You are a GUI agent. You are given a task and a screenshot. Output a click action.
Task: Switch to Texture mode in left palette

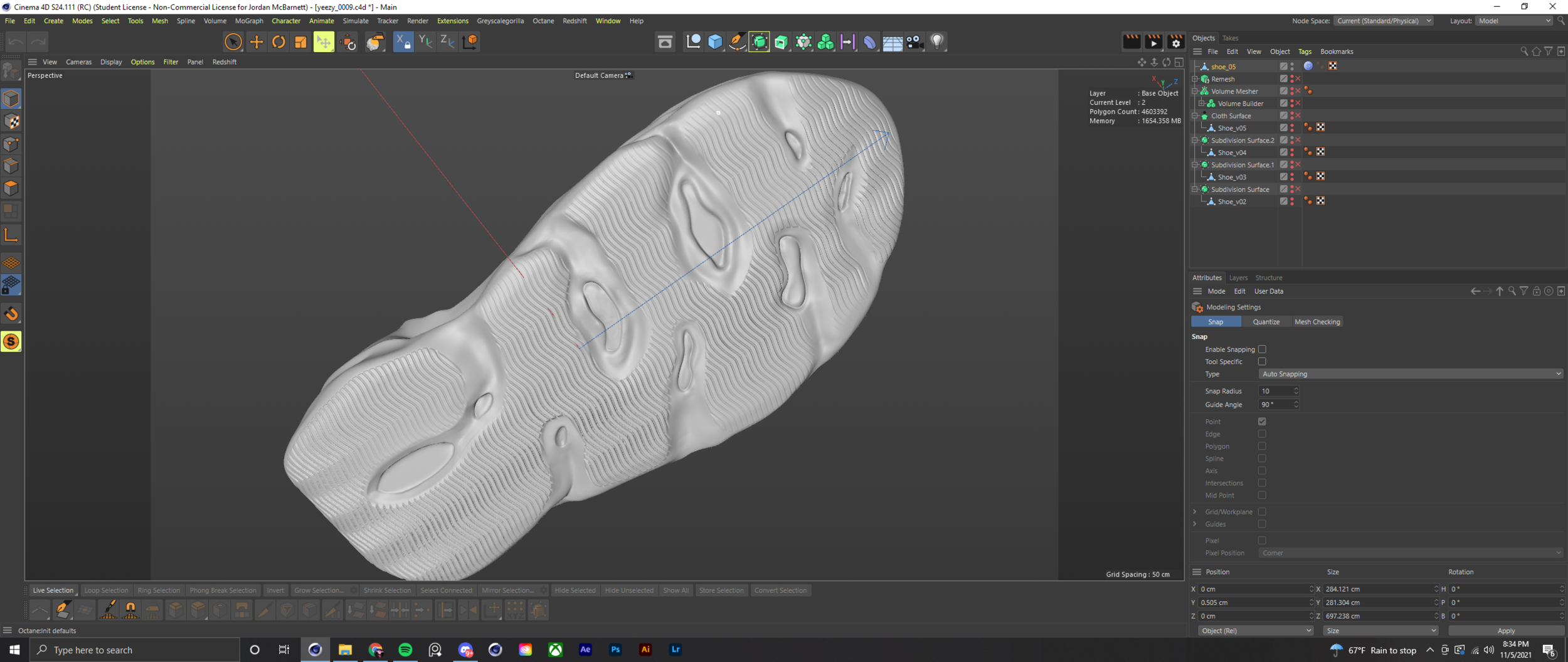pyautogui.click(x=11, y=122)
